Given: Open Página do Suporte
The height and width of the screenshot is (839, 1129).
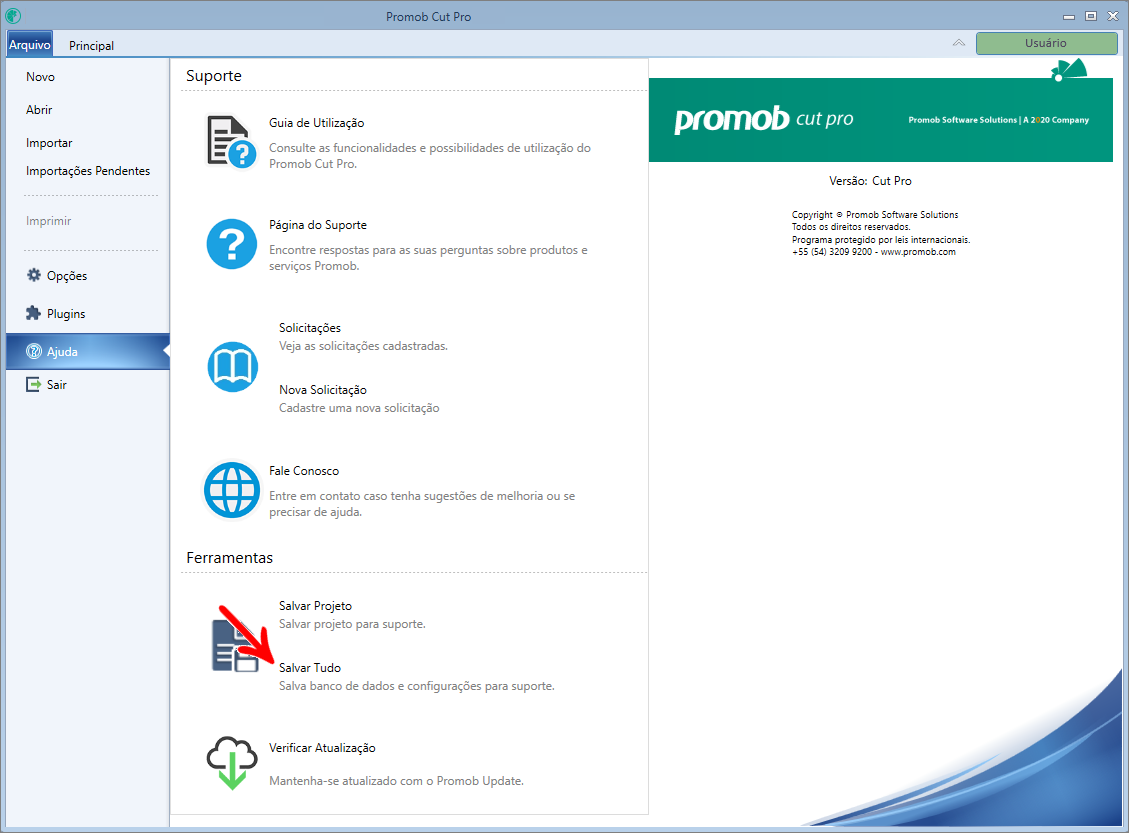Looking at the screenshot, I should point(318,225).
